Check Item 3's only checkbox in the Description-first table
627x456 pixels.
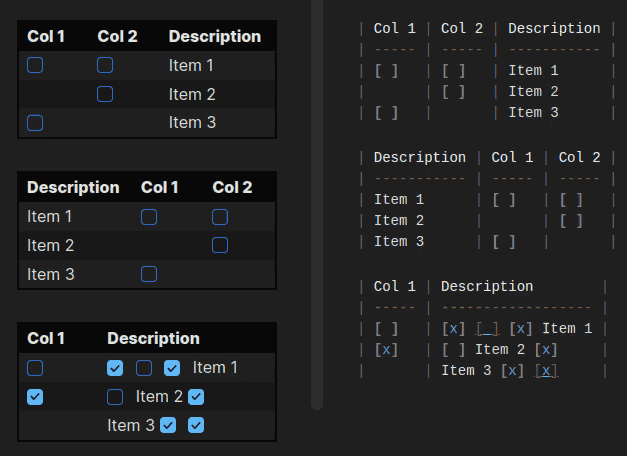(x=149, y=274)
